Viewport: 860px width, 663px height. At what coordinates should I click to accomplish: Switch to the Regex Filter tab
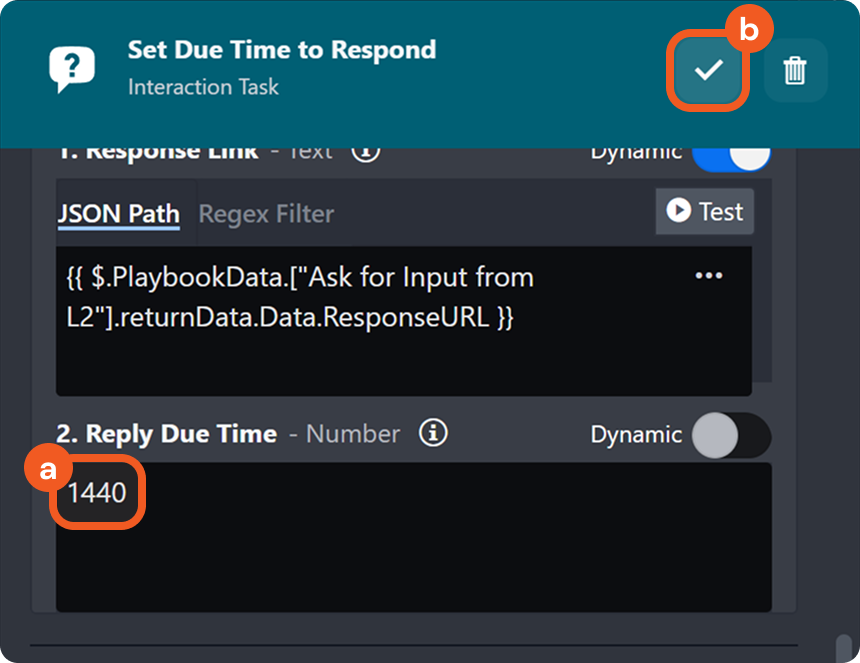coord(266,213)
